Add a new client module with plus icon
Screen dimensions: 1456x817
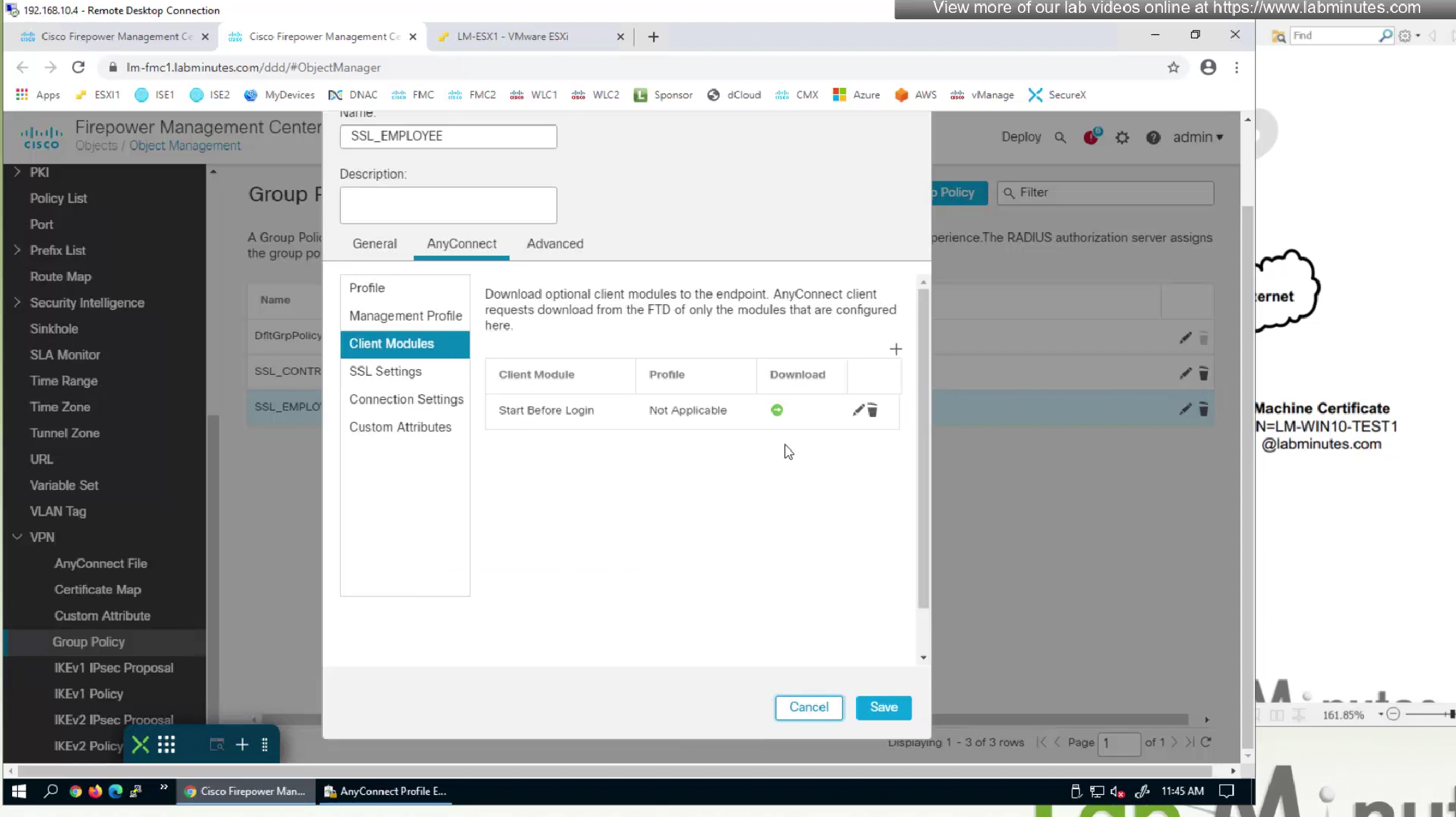[895, 349]
